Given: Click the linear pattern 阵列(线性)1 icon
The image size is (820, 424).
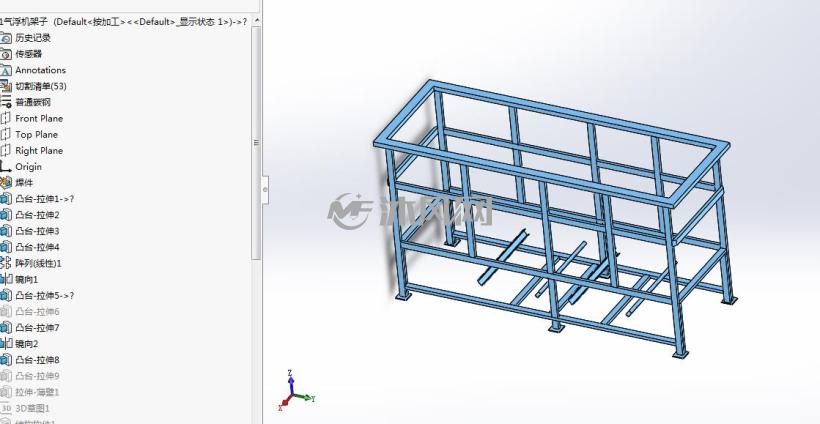Looking at the screenshot, I should coord(5,263).
